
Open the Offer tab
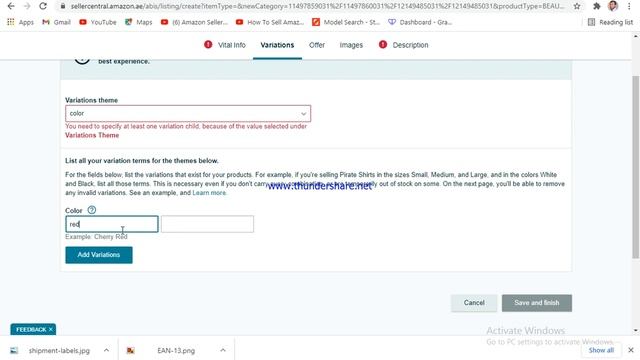(x=317, y=45)
